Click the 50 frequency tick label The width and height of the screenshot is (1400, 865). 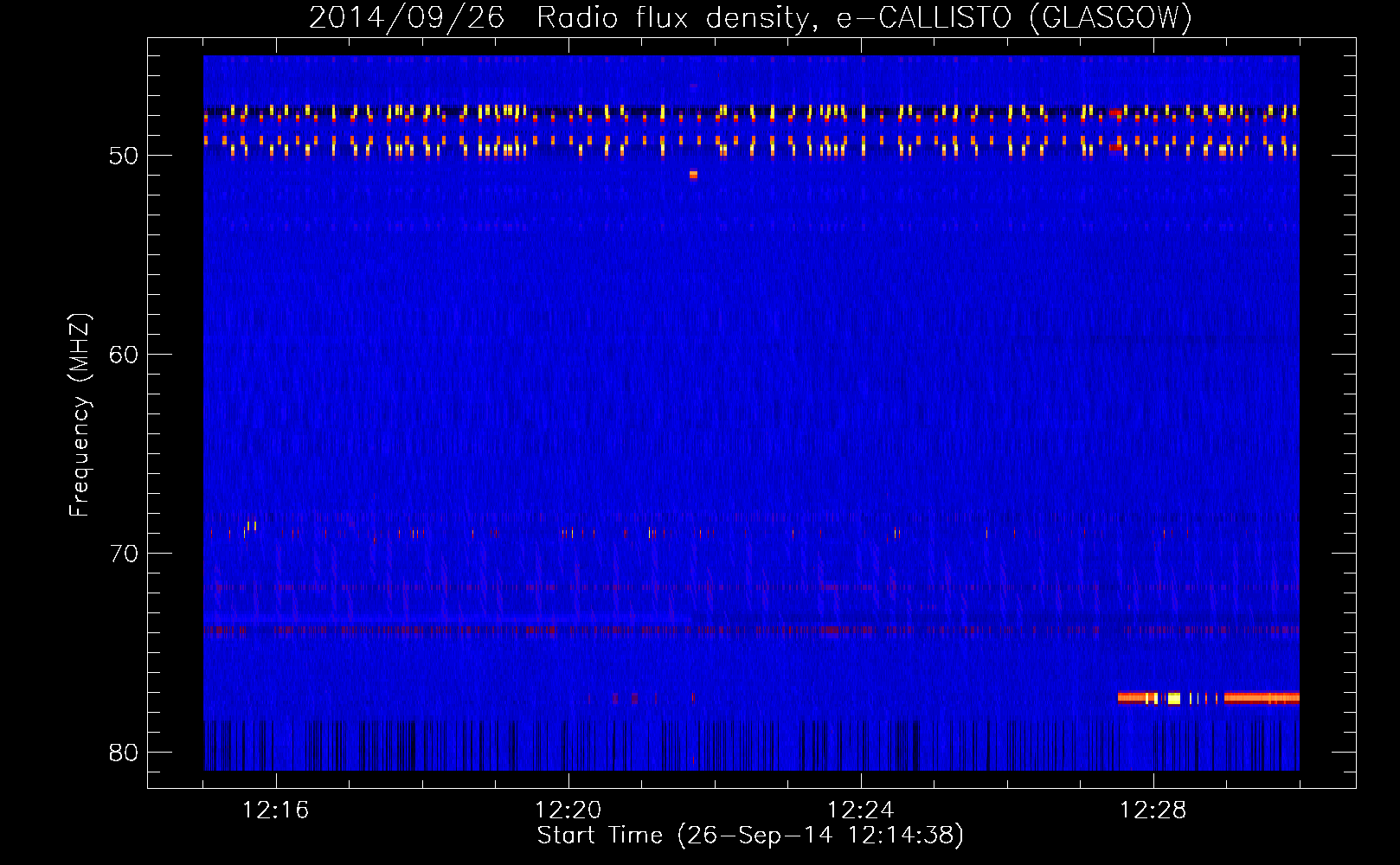tap(124, 156)
